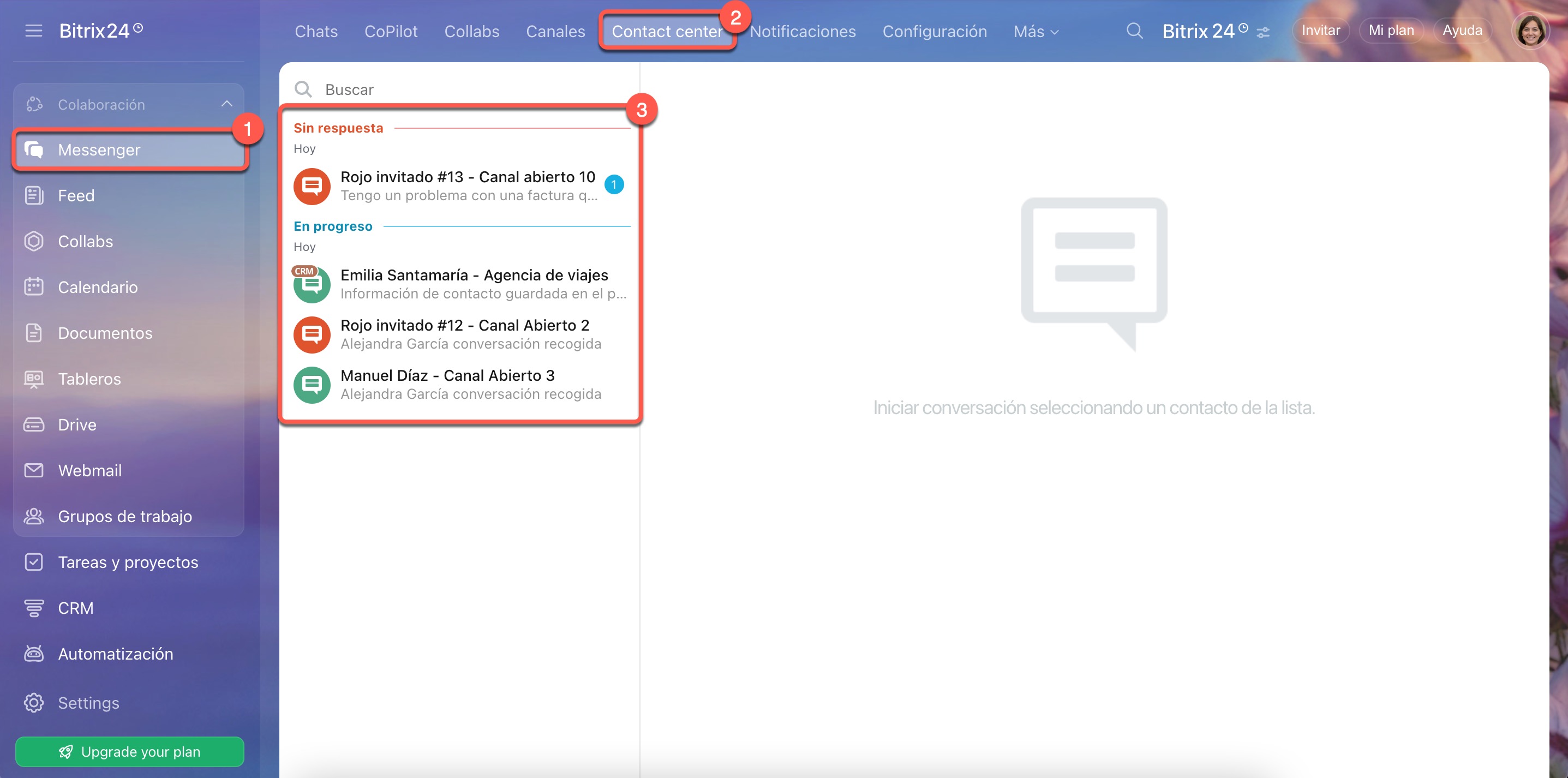Switch to the Collabs top tab
Image resolution: width=1568 pixels, height=778 pixels.
(472, 31)
